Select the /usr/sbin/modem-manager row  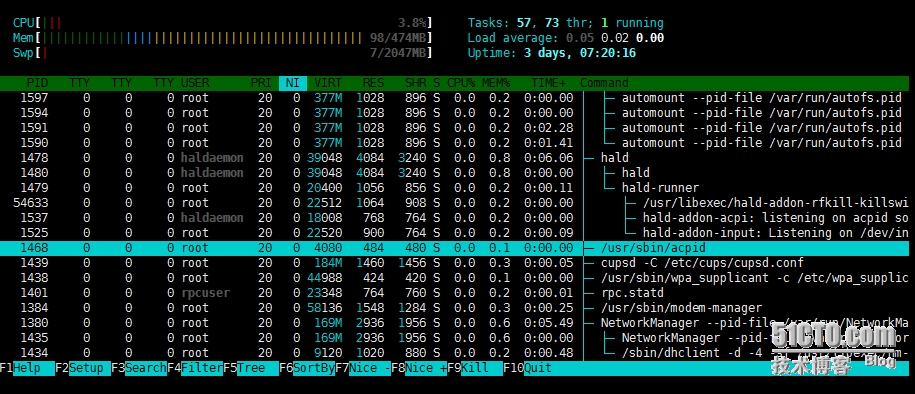pyautogui.click(x=455, y=308)
